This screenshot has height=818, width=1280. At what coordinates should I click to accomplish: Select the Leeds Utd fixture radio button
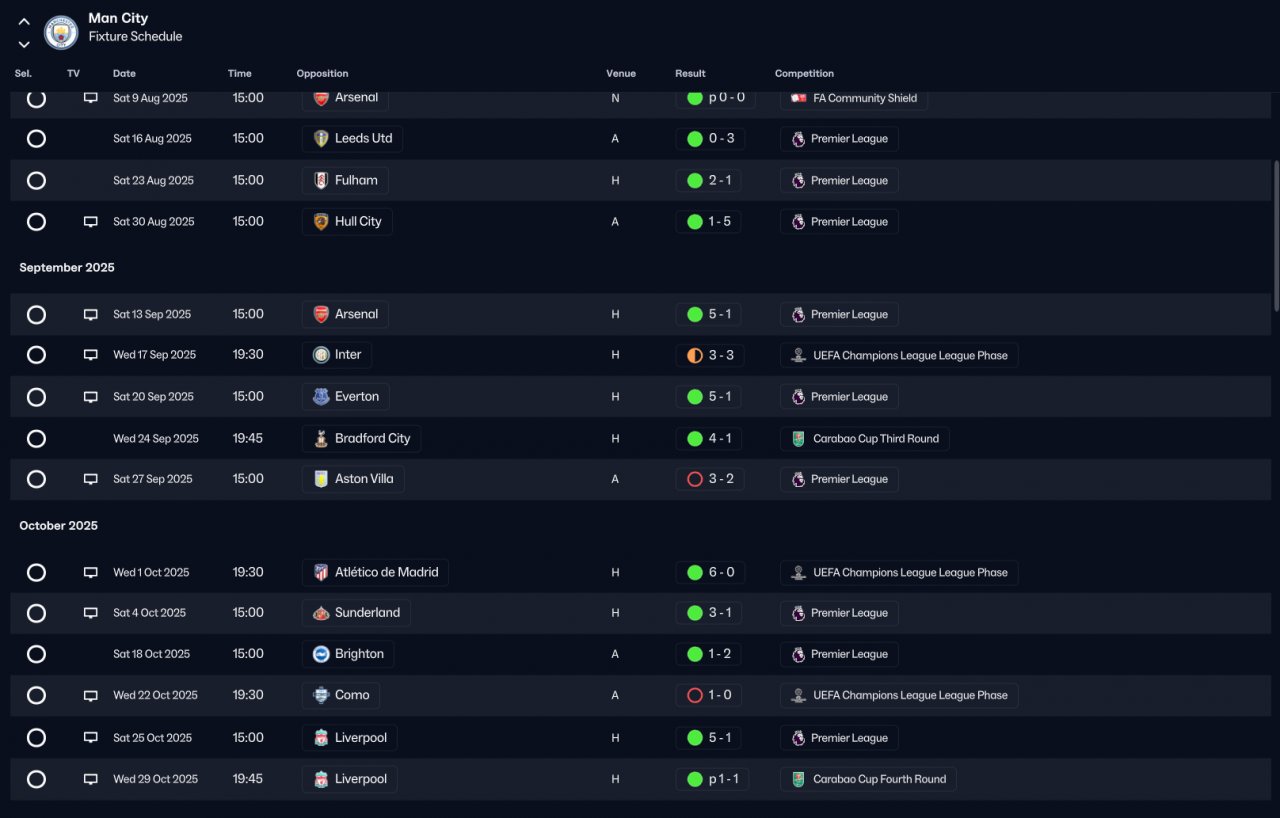point(36,139)
